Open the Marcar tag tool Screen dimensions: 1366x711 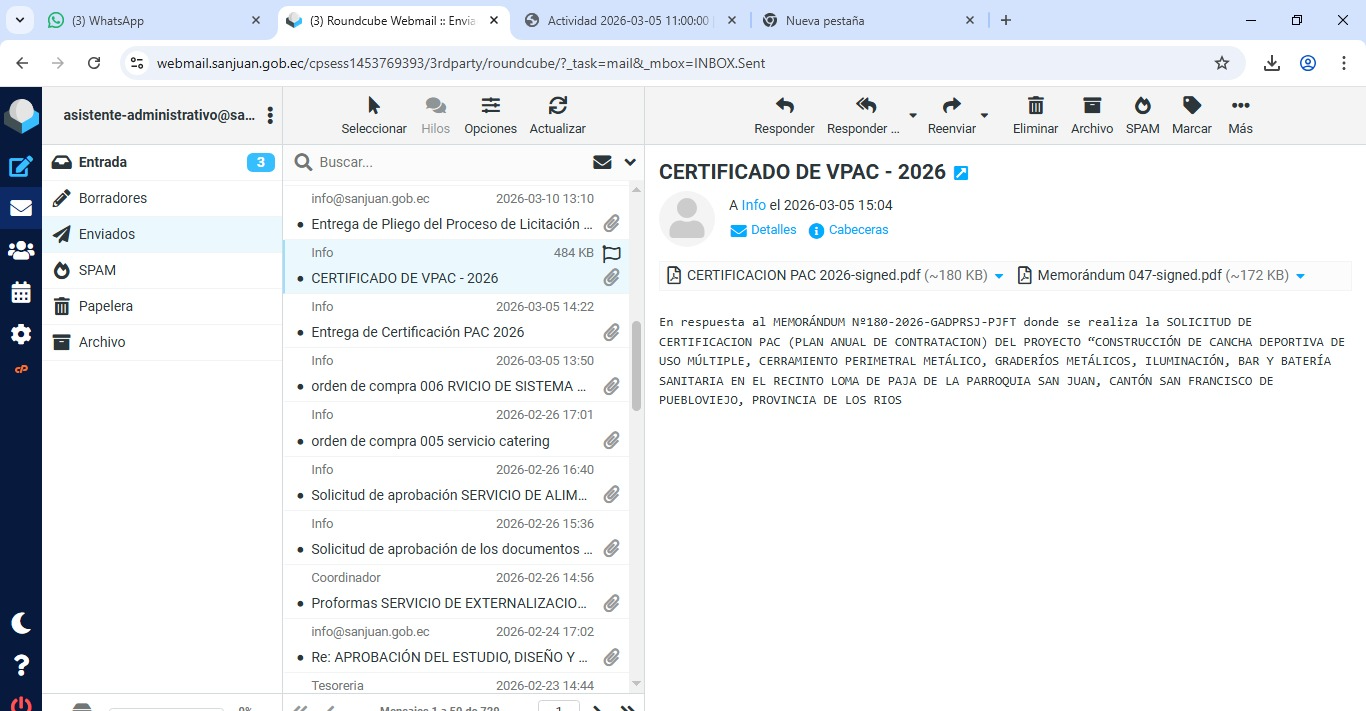(1191, 106)
